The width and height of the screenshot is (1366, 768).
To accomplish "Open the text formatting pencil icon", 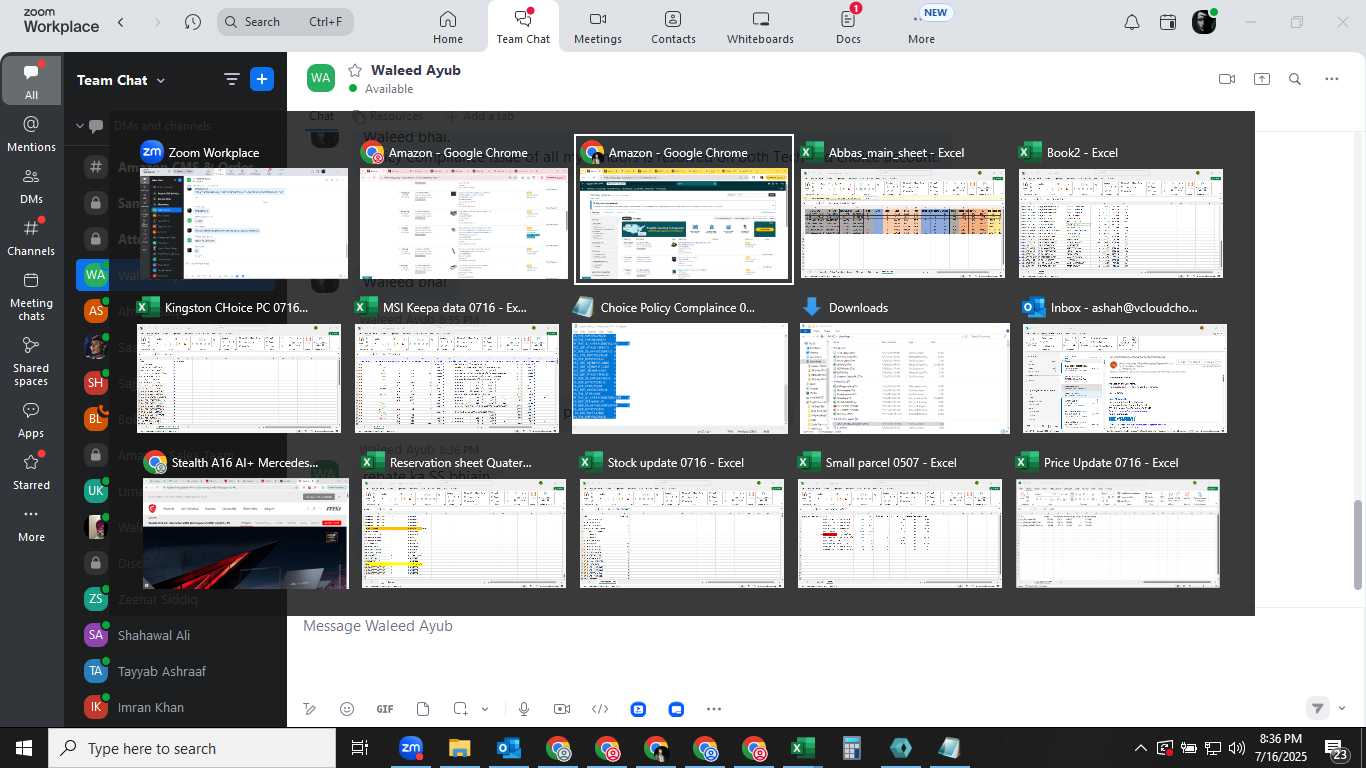I will (310, 709).
